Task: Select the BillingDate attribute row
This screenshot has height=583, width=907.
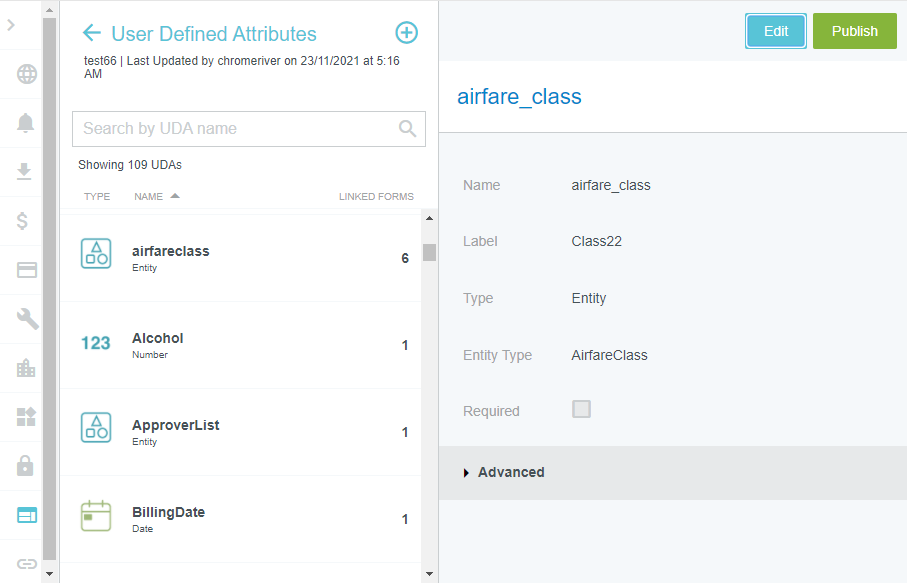Action: [x=240, y=519]
